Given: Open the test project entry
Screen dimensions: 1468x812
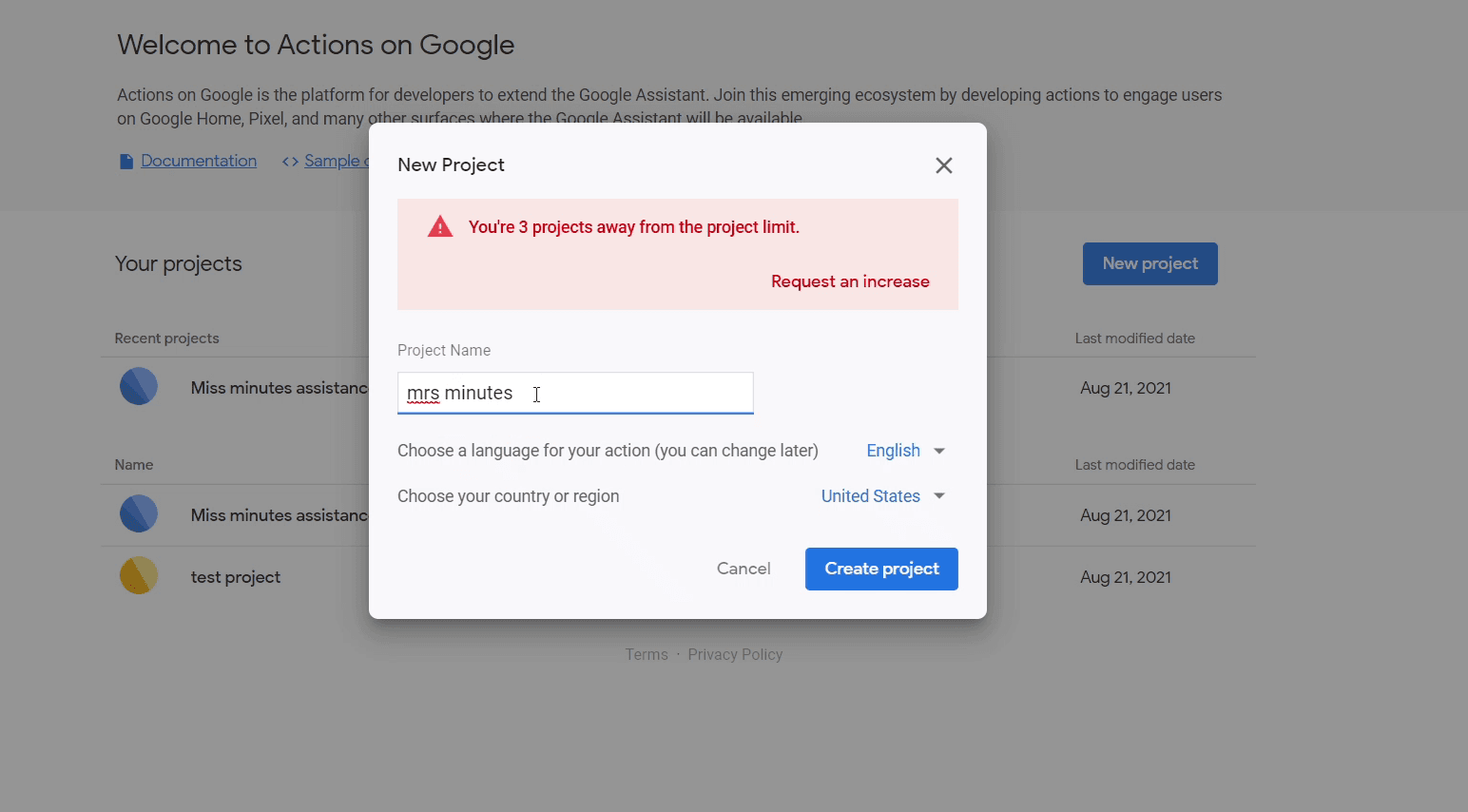Looking at the screenshot, I should coord(235,576).
